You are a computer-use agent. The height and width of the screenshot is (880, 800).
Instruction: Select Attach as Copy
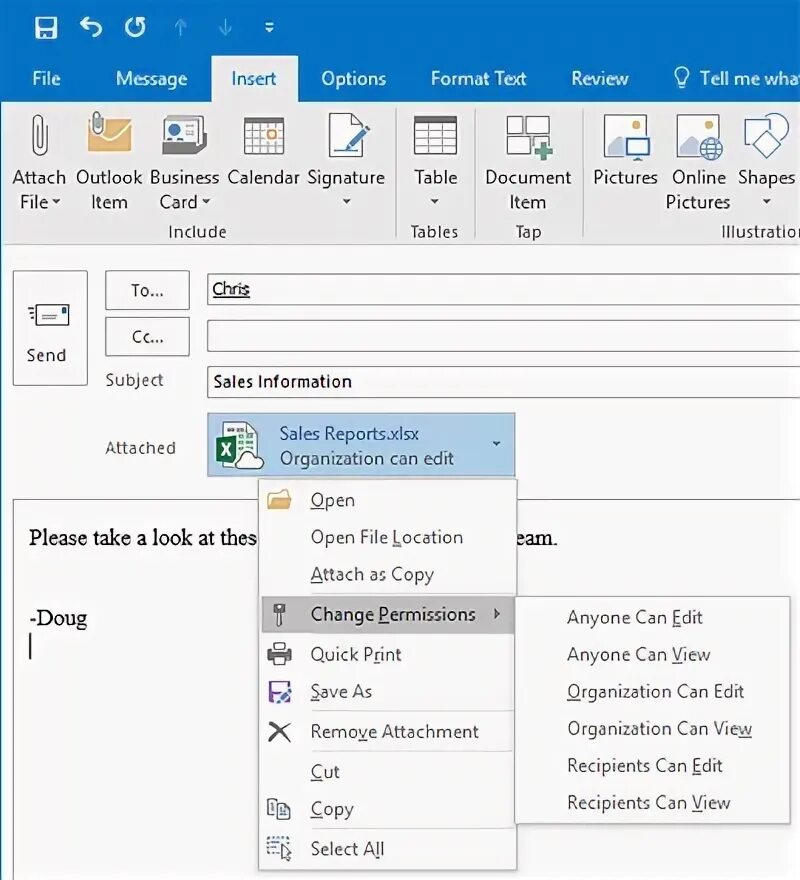click(387, 575)
